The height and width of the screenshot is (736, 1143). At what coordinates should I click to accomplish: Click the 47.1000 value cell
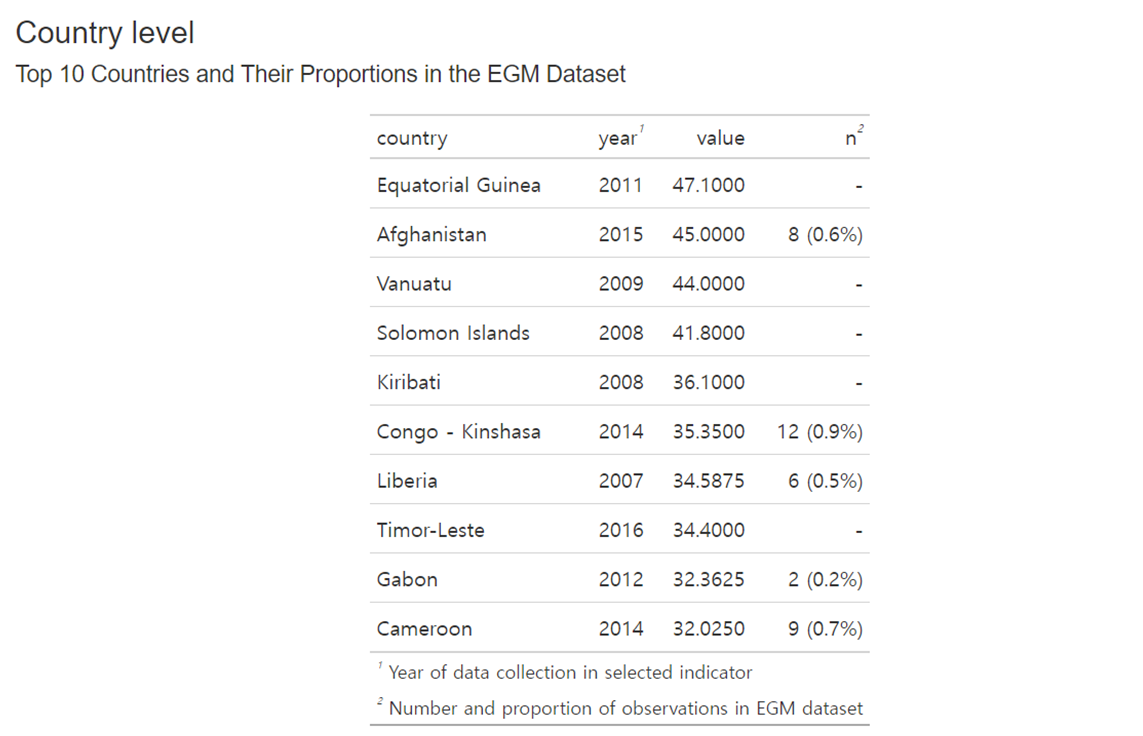708,185
